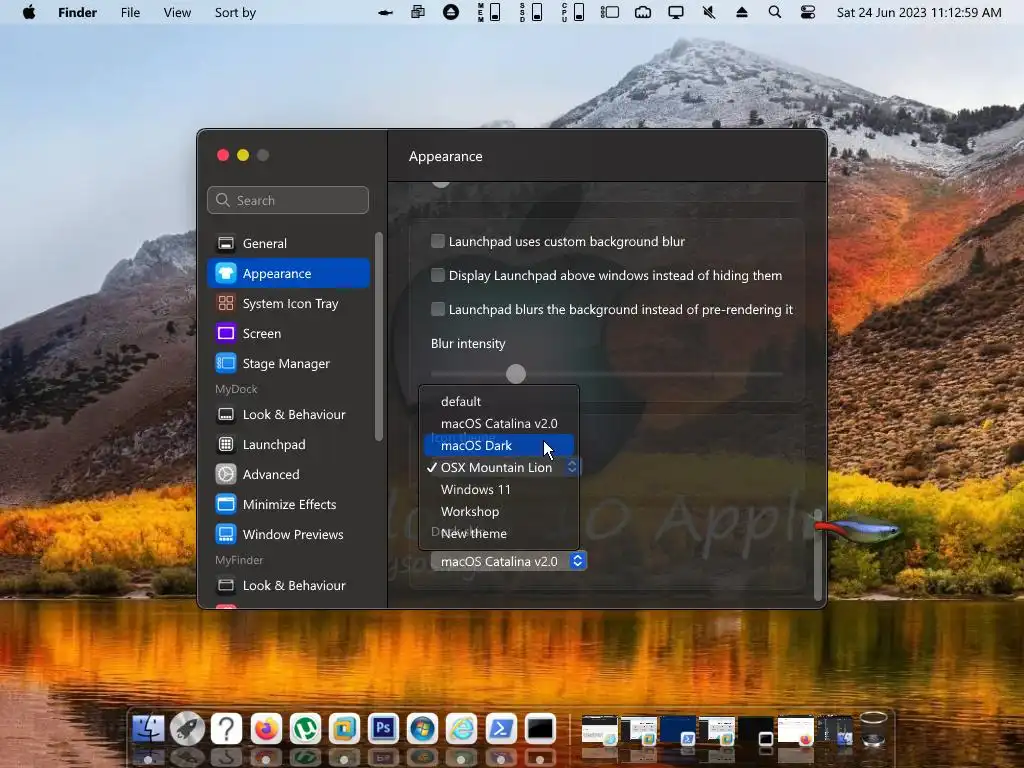Open the Screen settings icon
This screenshot has width=1024, height=768.
pos(226,333)
